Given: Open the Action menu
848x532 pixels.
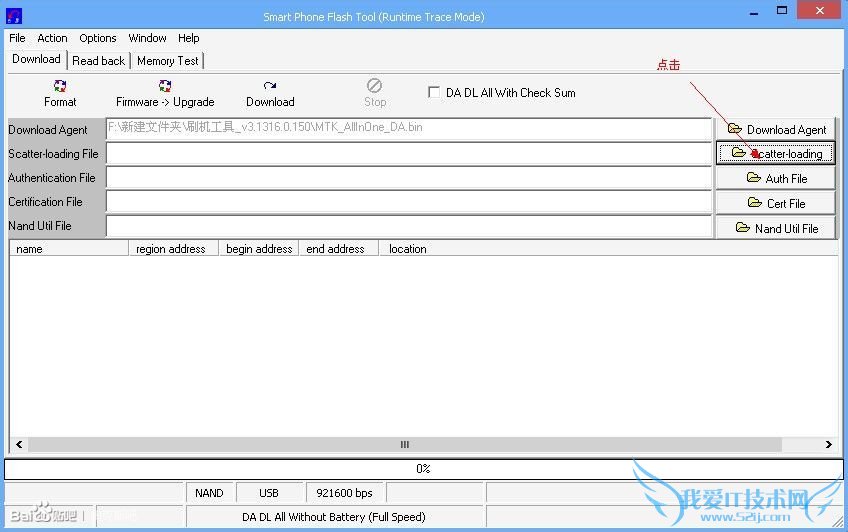Looking at the screenshot, I should 53,38.
